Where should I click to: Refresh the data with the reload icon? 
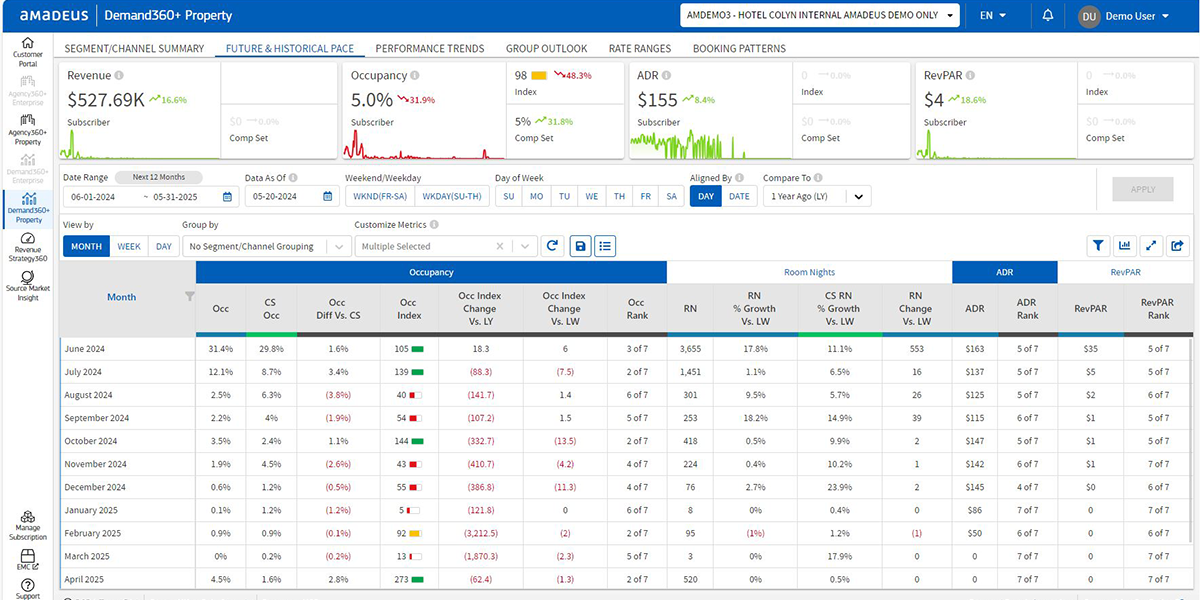[552, 245]
